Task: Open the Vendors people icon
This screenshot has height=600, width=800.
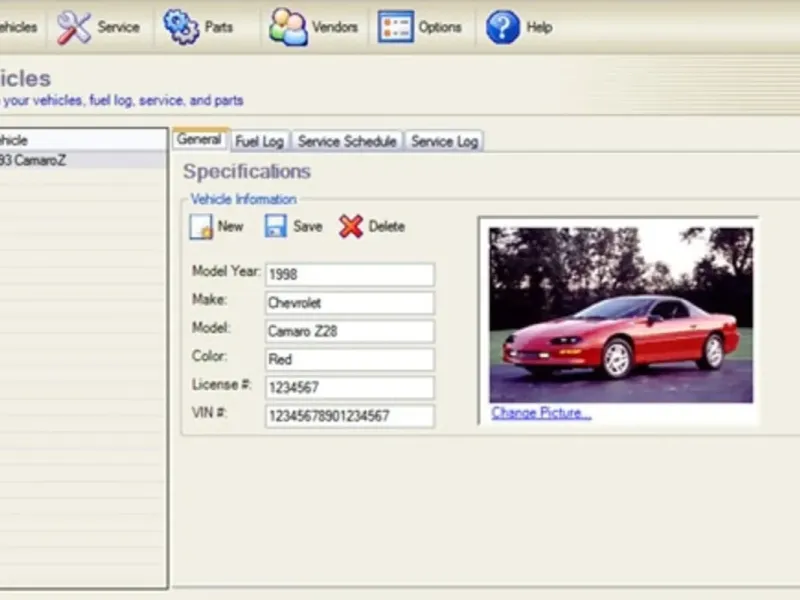Action: point(288,27)
